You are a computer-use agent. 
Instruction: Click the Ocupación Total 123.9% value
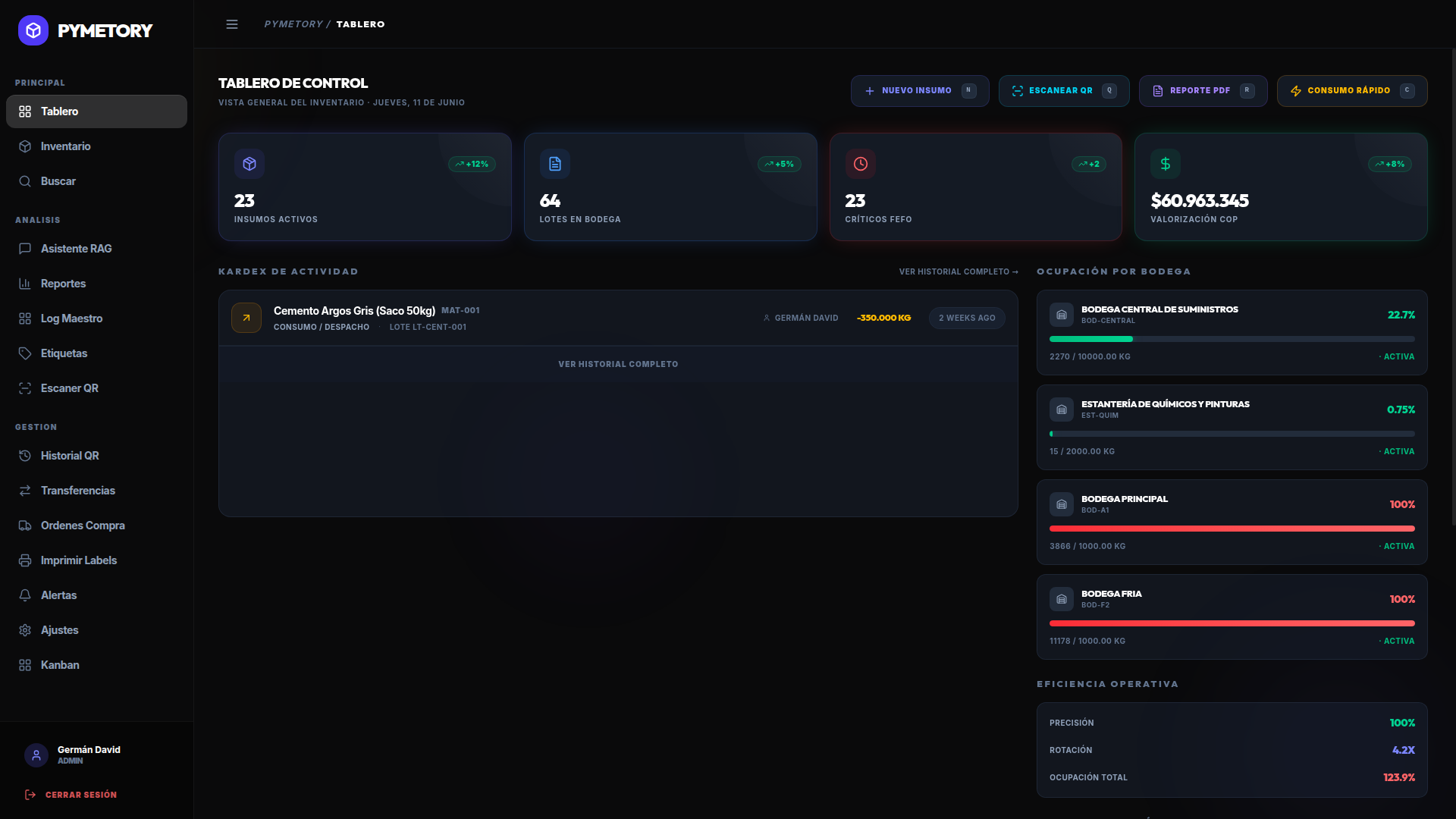click(x=1399, y=777)
